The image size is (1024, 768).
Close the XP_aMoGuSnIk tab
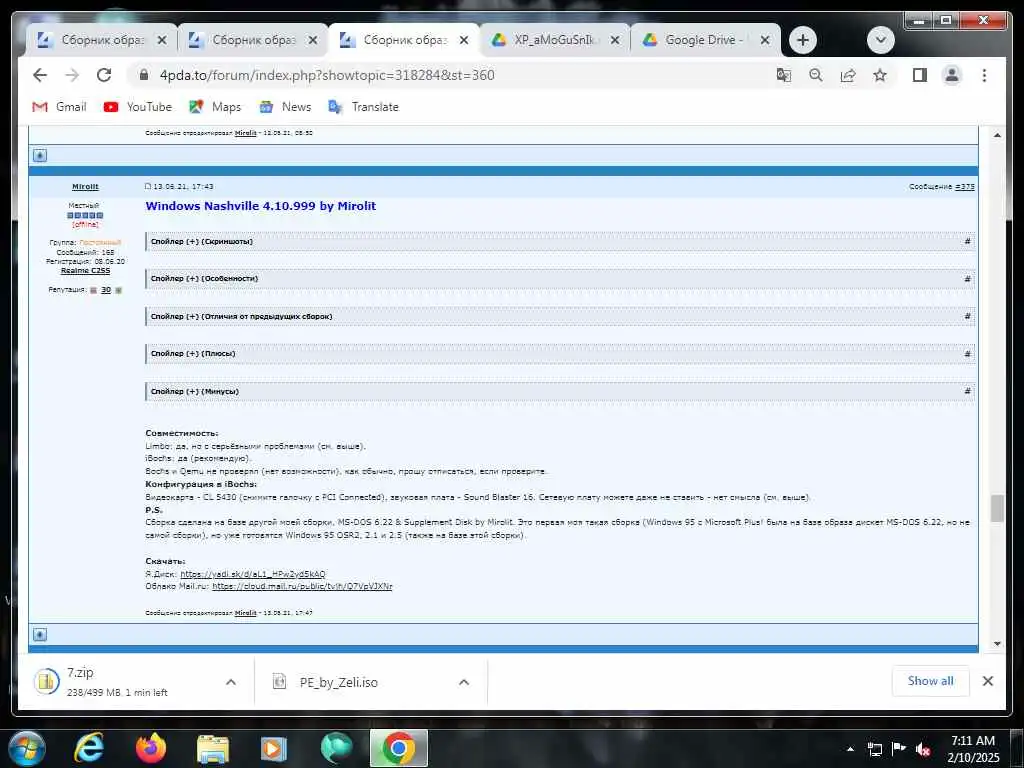pyautogui.click(x=615, y=40)
